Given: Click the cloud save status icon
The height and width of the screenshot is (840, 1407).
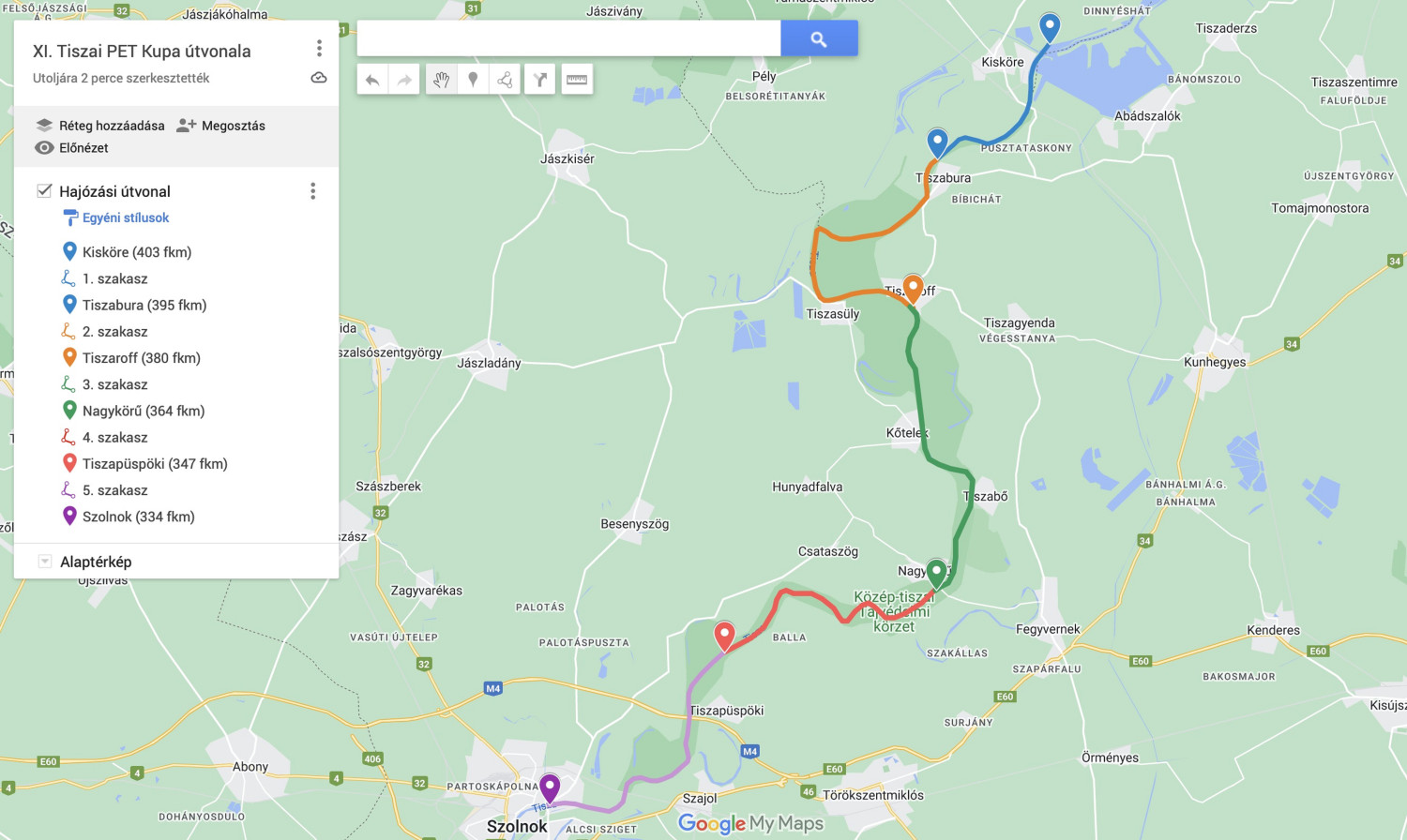Looking at the screenshot, I should pos(319,78).
